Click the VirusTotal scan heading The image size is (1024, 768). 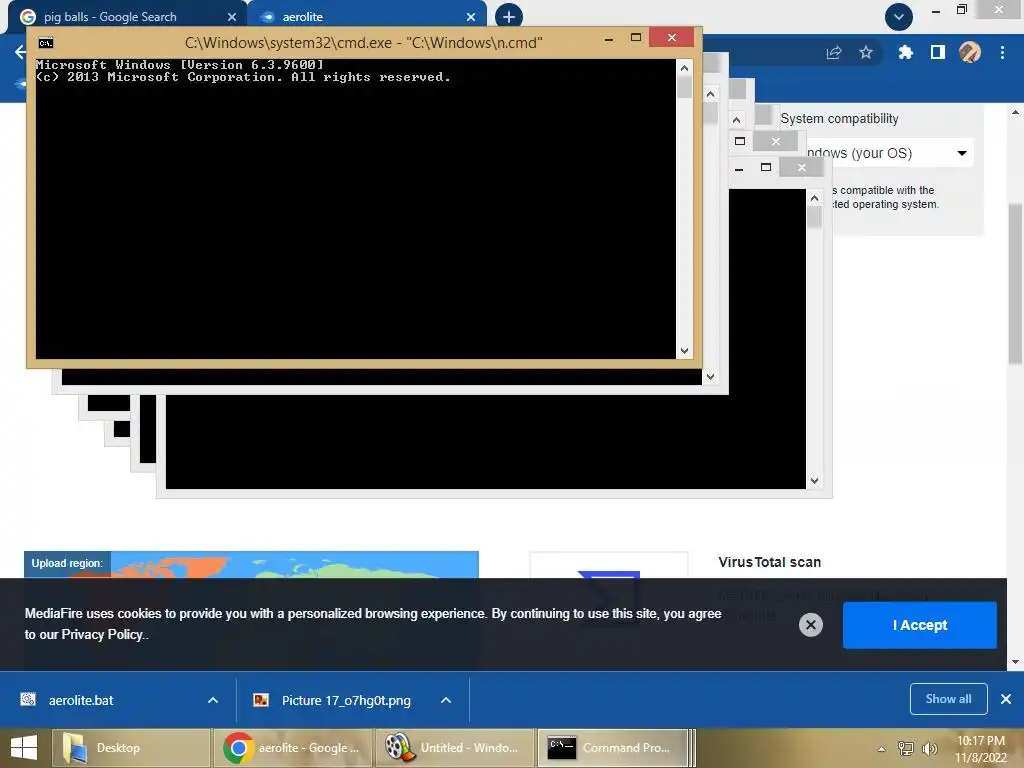point(769,562)
